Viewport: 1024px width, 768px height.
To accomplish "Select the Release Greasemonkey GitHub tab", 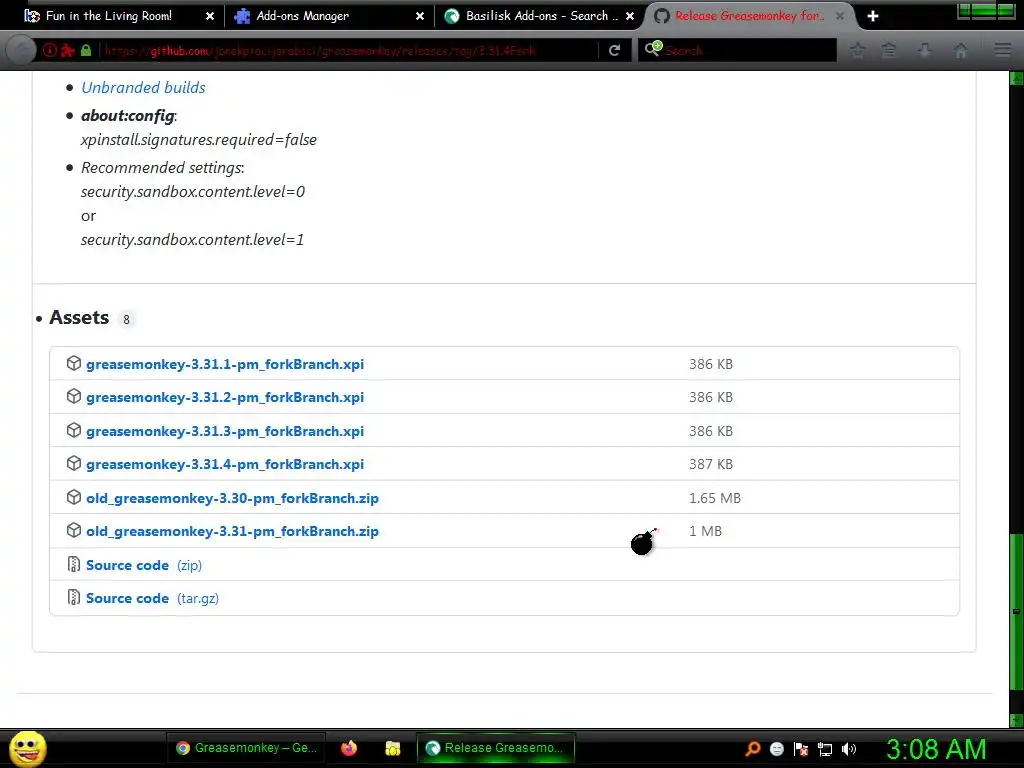I will [748, 16].
